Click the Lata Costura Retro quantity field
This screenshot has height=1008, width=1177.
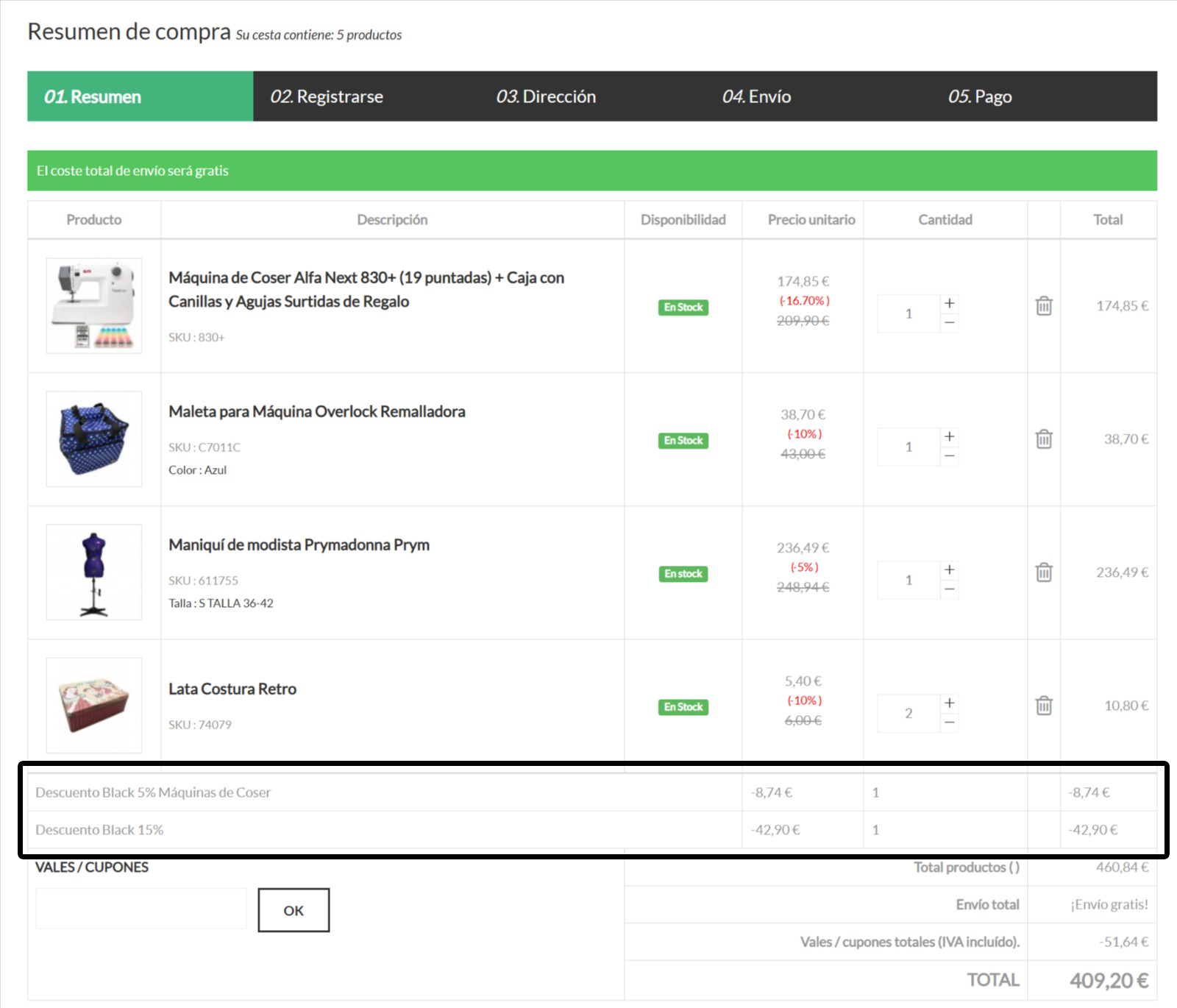pos(908,713)
